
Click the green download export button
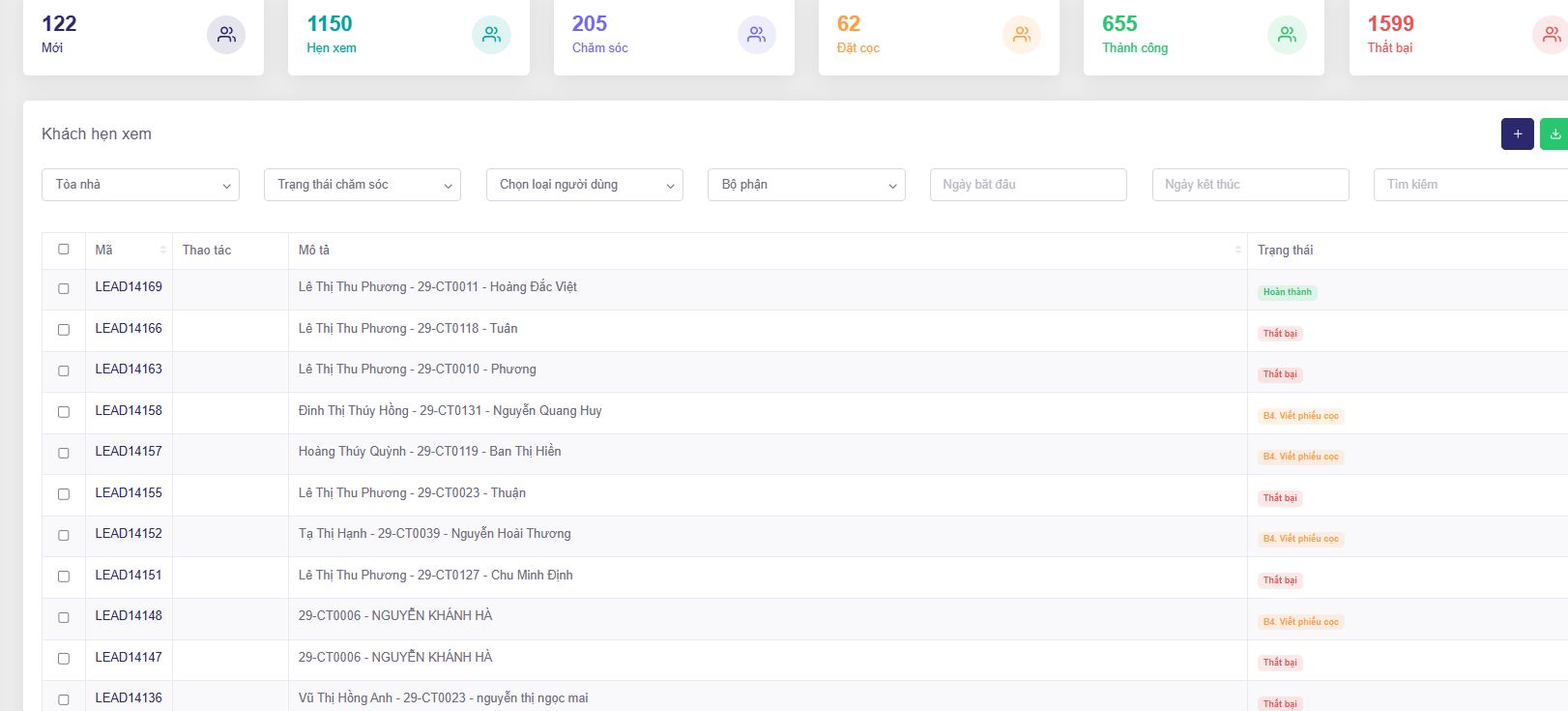[1553, 134]
